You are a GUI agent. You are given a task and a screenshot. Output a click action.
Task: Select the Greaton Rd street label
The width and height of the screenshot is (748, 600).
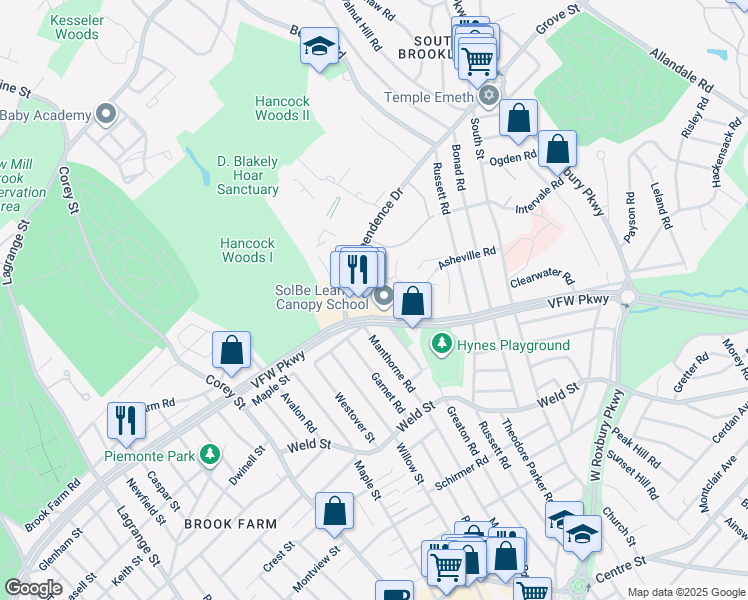pos(462,431)
